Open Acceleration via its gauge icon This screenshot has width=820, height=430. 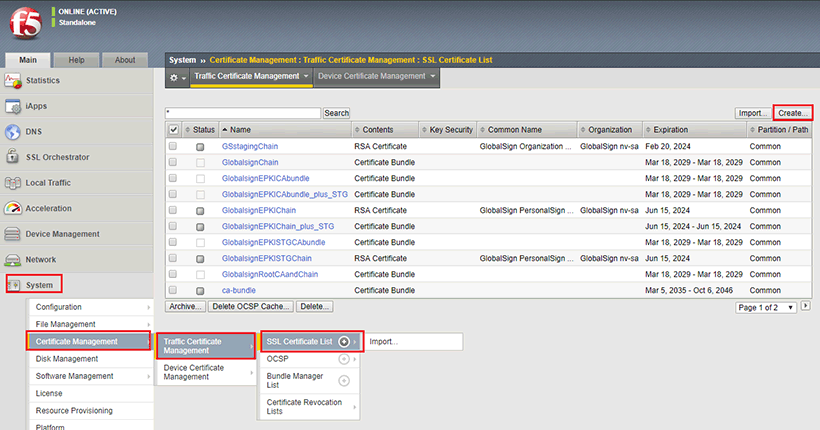(x=13, y=208)
